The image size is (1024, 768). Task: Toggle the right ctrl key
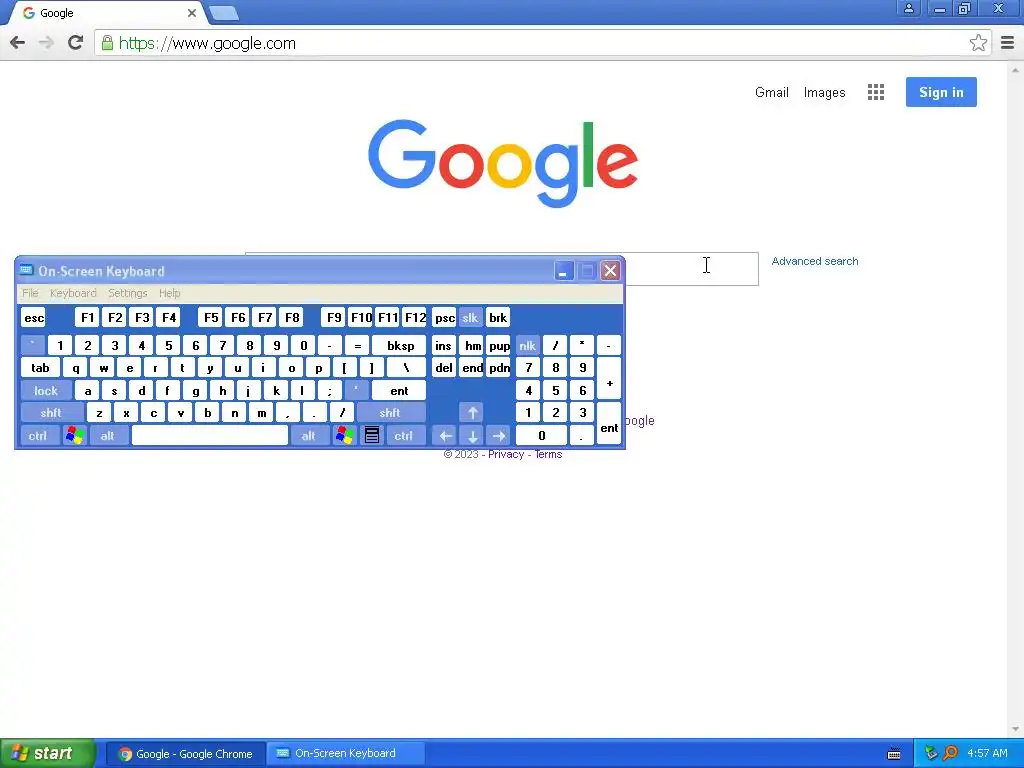click(x=404, y=436)
